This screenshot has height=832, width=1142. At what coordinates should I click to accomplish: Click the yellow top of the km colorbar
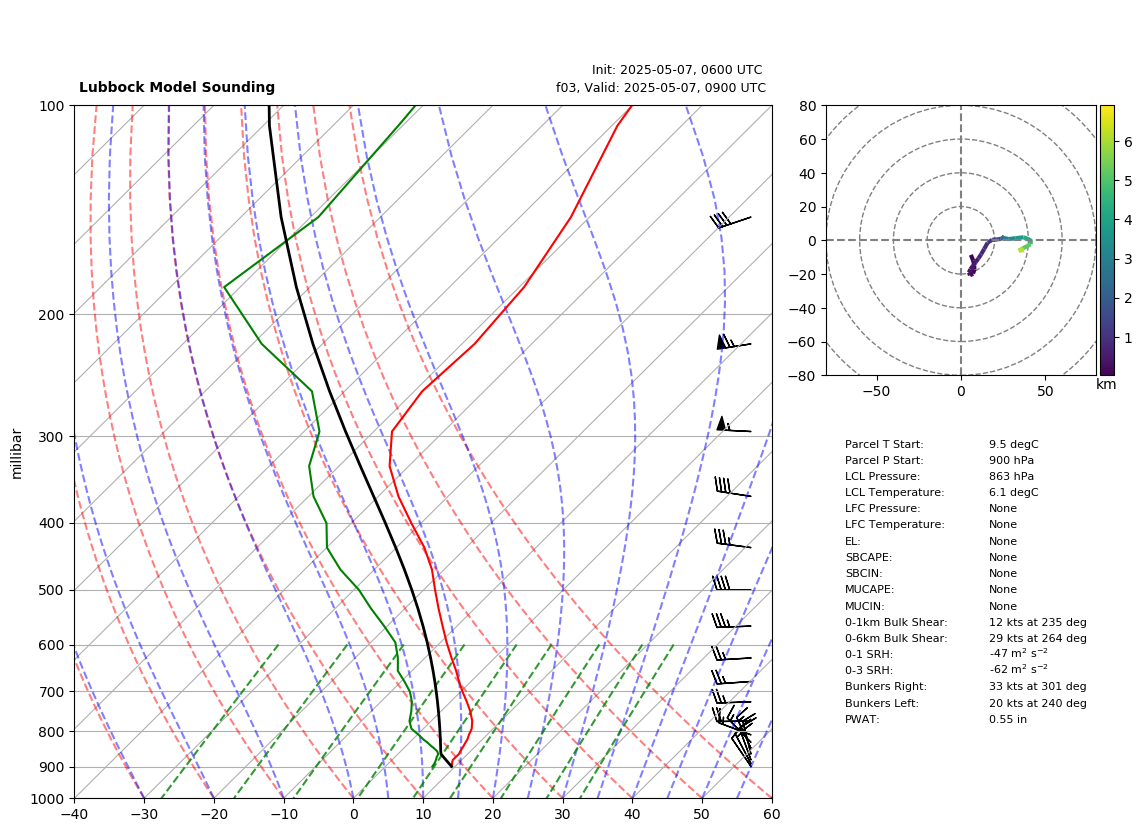1106,111
